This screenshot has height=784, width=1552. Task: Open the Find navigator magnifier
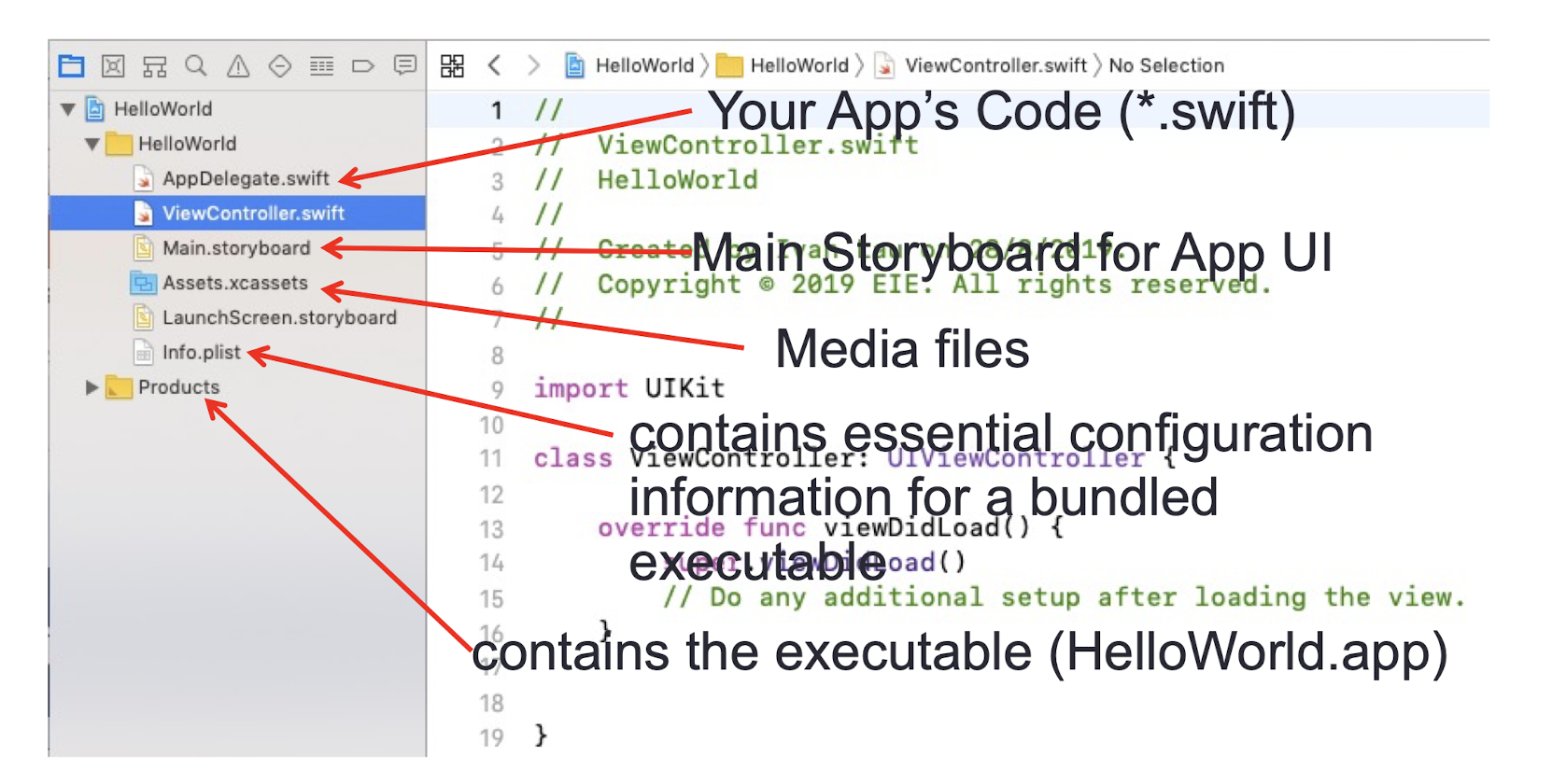click(x=196, y=65)
